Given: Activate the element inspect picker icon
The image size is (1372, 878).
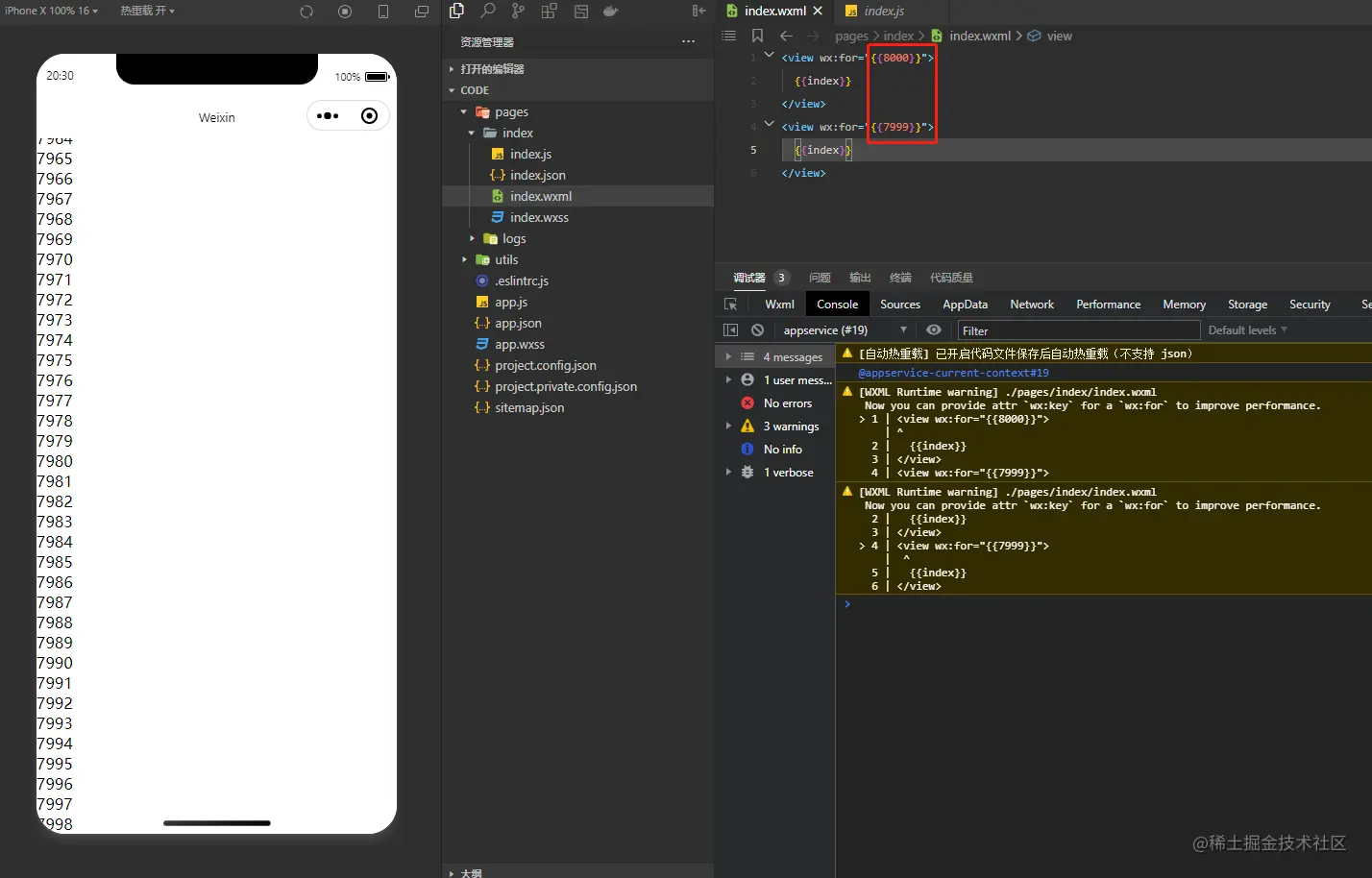Looking at the screenshot, I should point(730,305).
